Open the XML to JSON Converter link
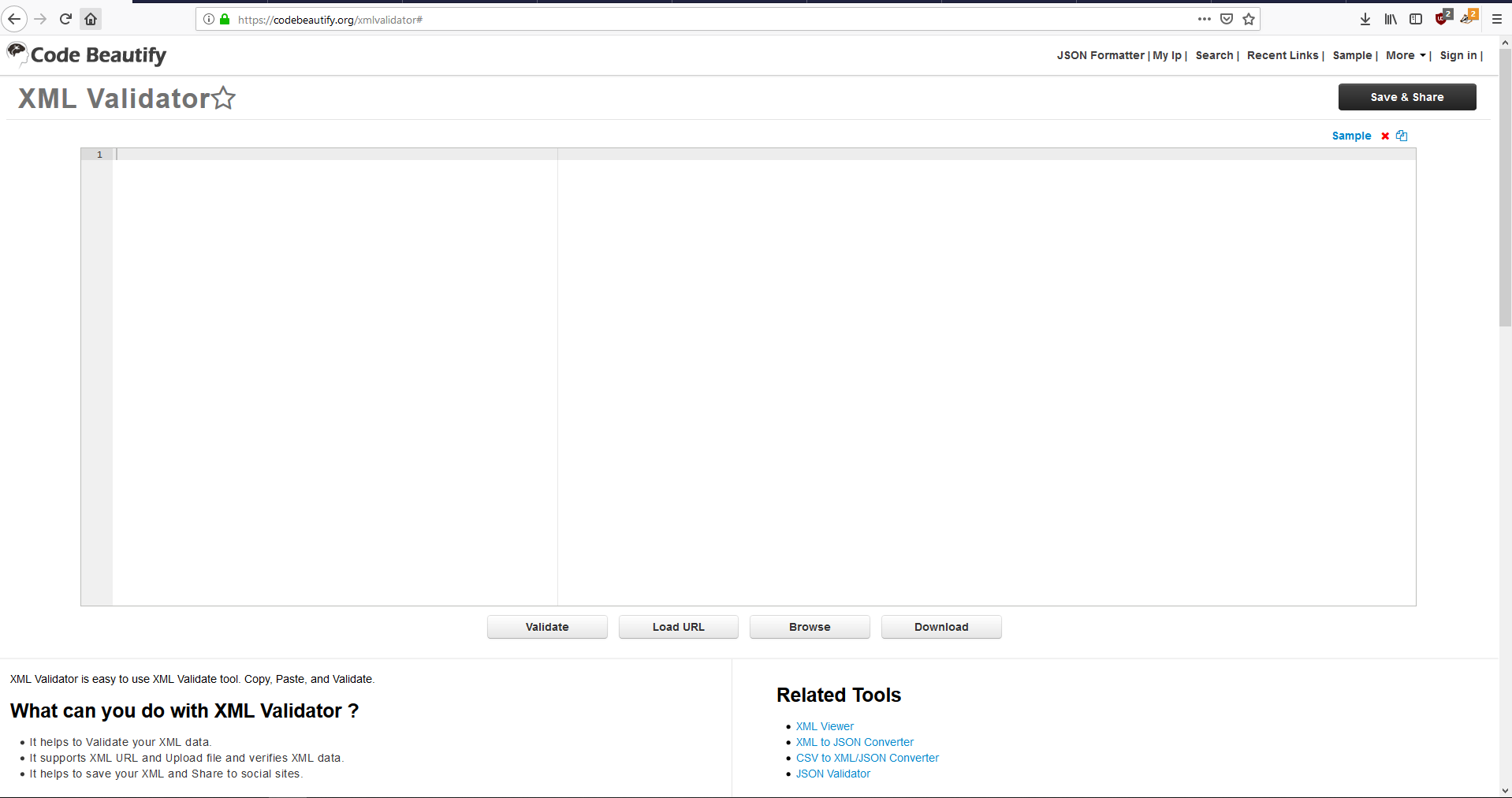 click(x=855, y=742)
